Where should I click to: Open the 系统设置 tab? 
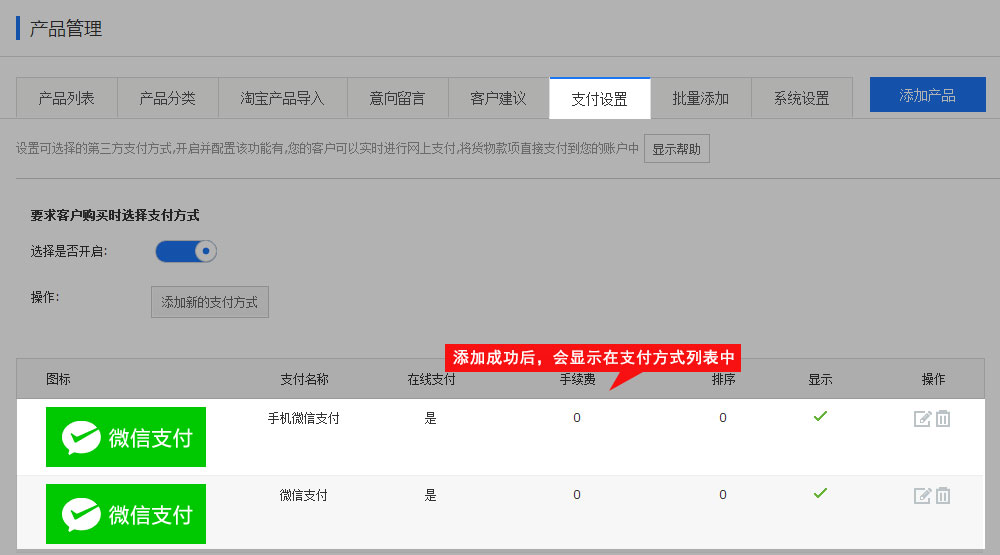coord(801,98)
